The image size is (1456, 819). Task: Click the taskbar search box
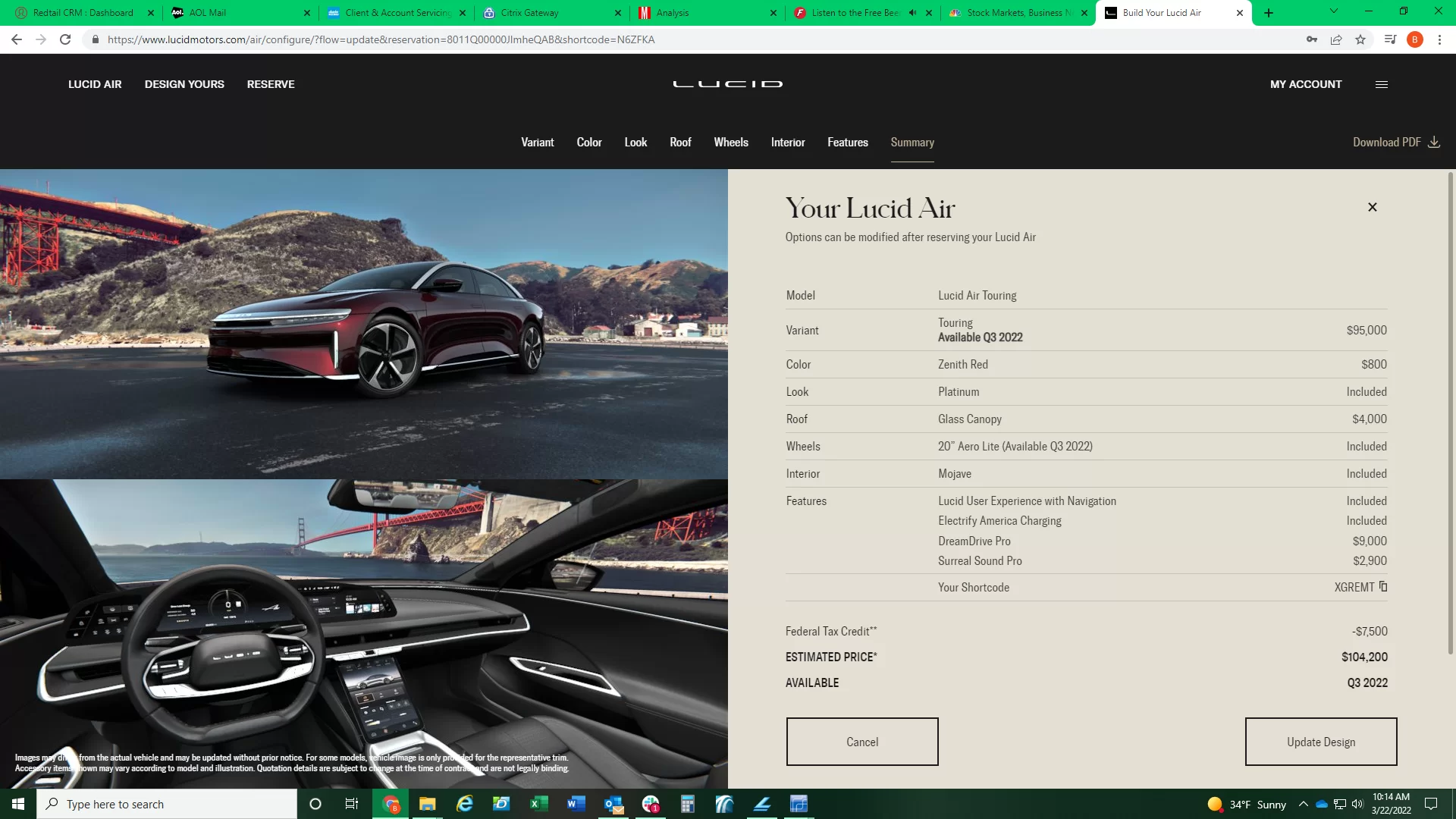[x=167, y=804]
